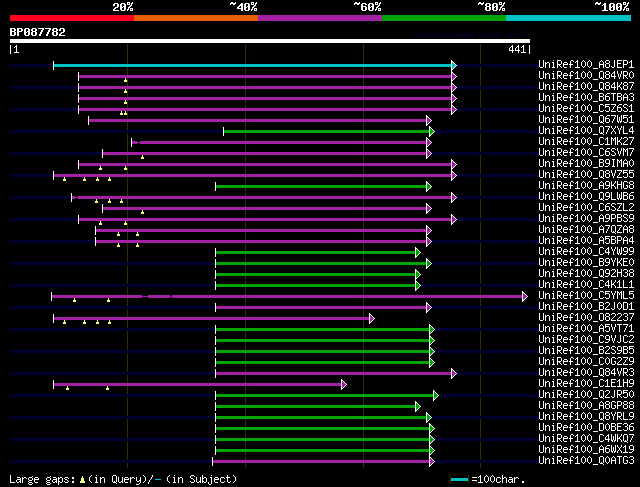Click the red 20% identity legend segment
The height and width of the screenshot is (487, 640).
point(71,18)
